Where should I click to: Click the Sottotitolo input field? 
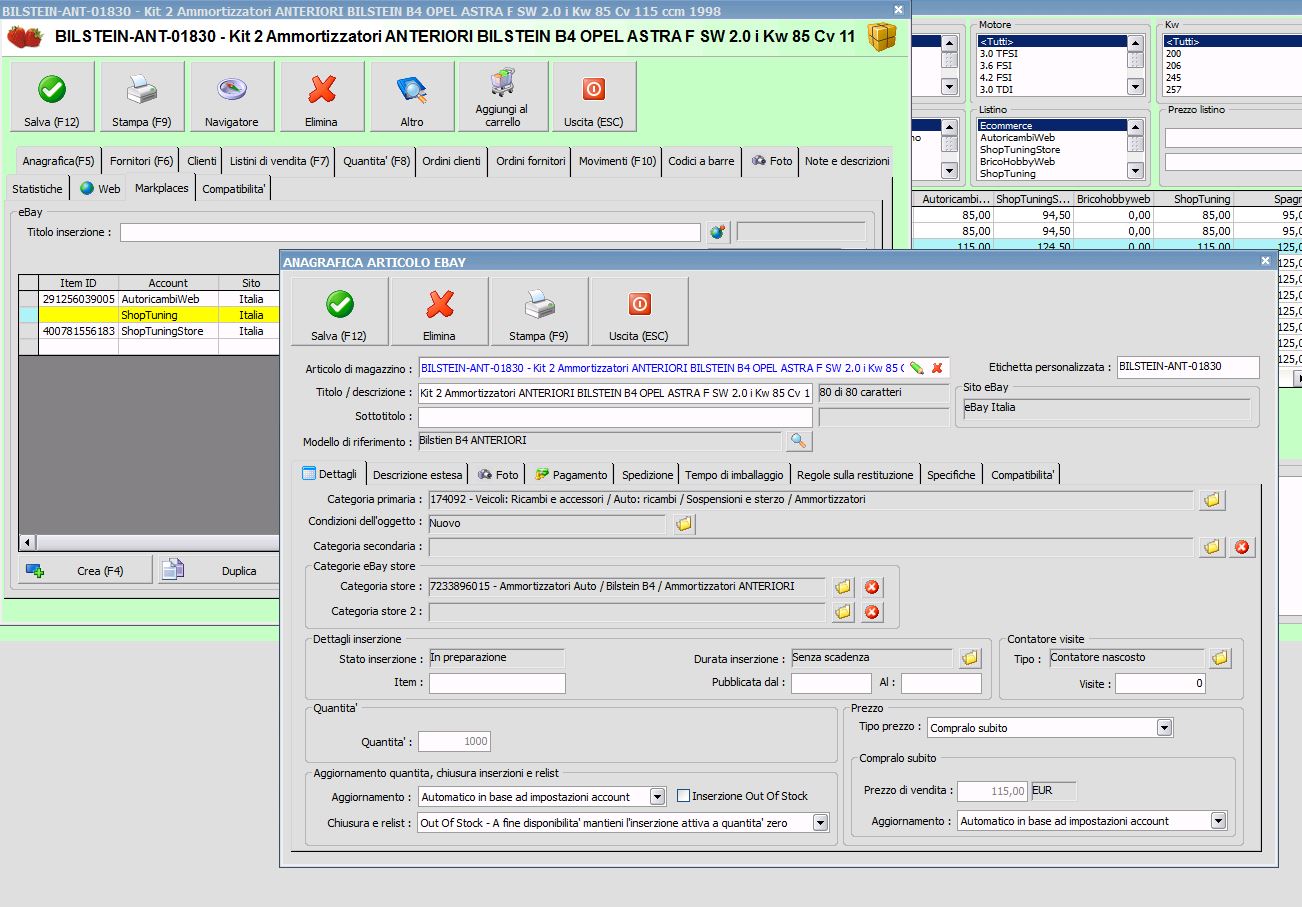click(x=615, y=417)
